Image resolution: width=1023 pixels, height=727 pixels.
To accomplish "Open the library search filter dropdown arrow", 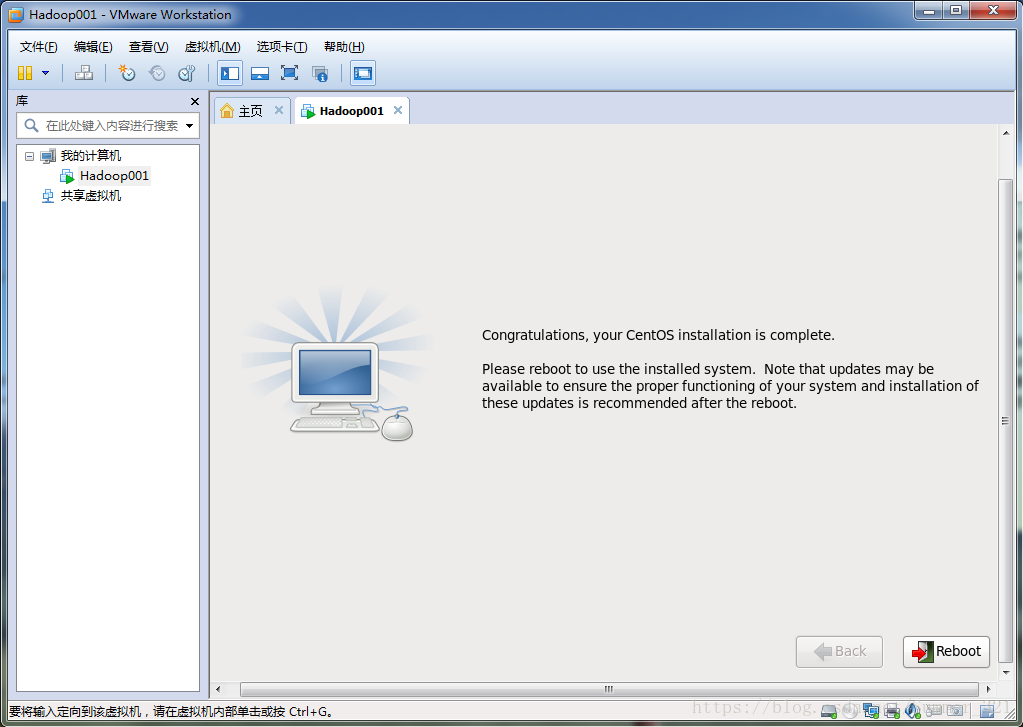I will pos(189,125).
